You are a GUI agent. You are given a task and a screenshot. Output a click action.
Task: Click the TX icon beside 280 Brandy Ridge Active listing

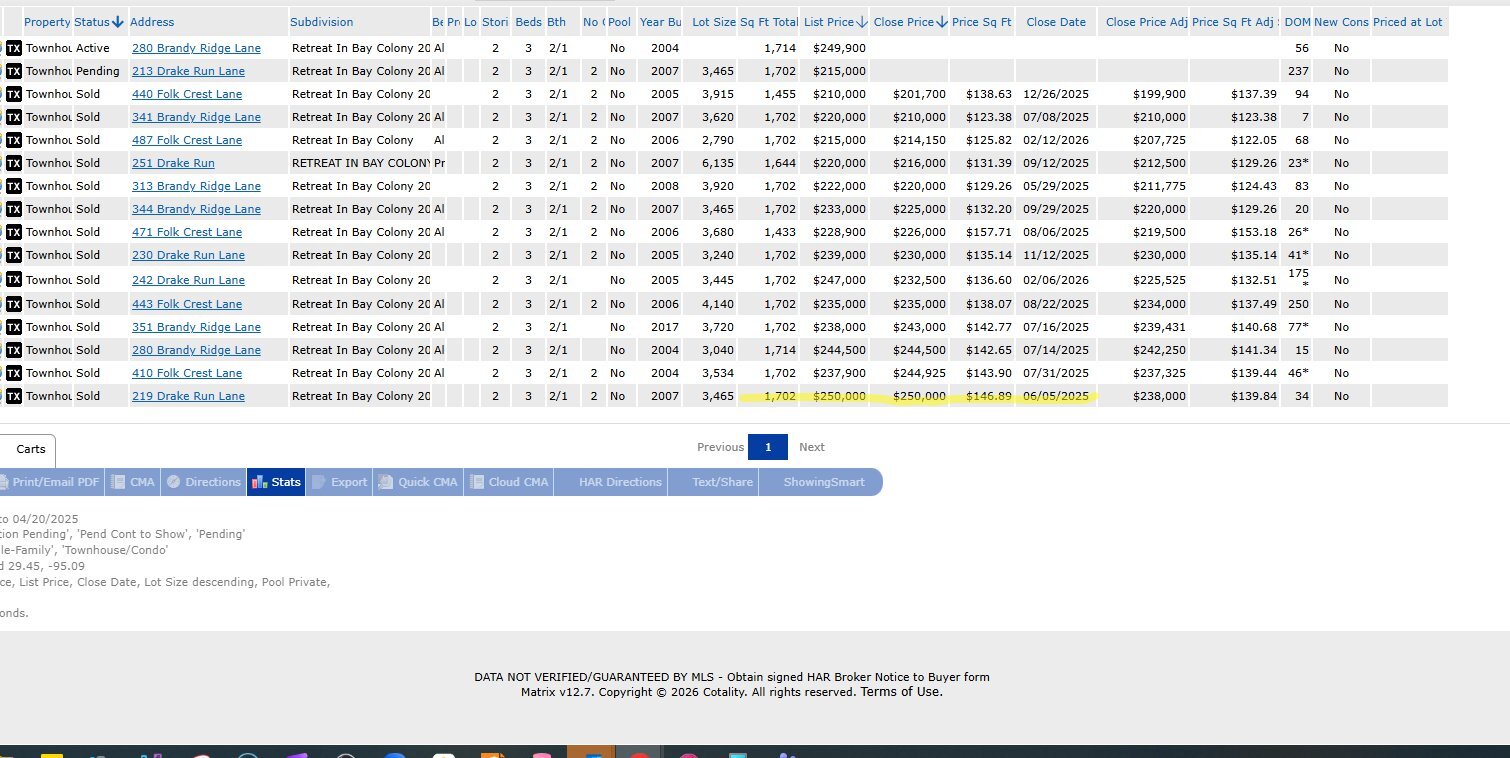pos(13,48)
